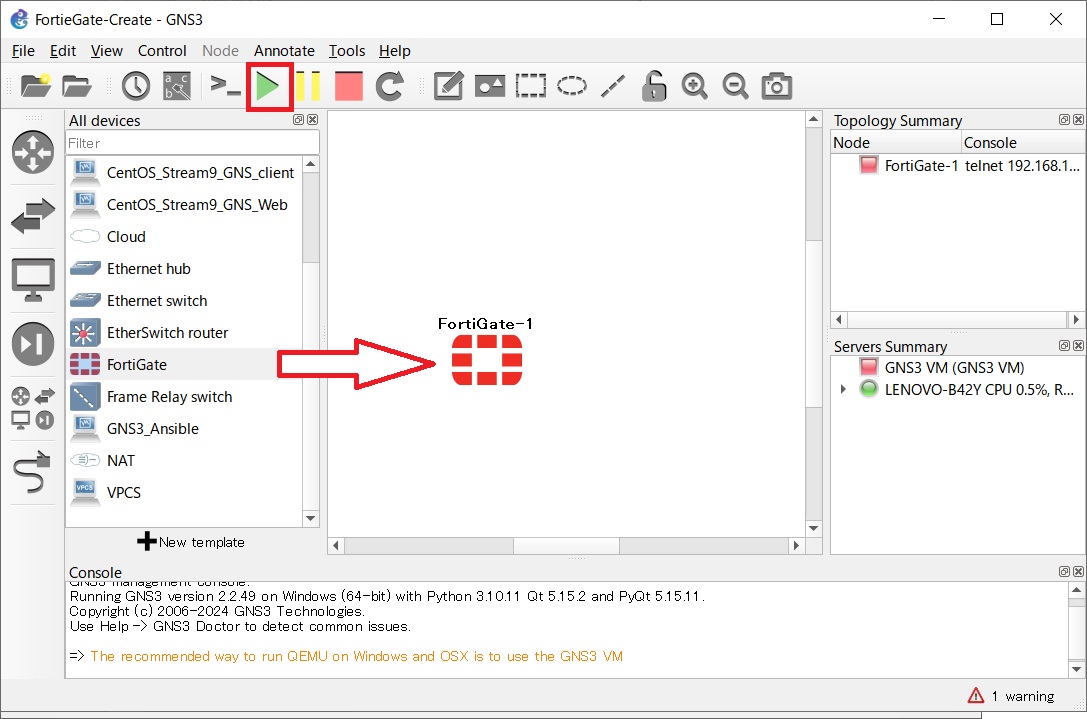Open the Tools menu
This screenshot has height=719, width=1087.
[347, 51]
